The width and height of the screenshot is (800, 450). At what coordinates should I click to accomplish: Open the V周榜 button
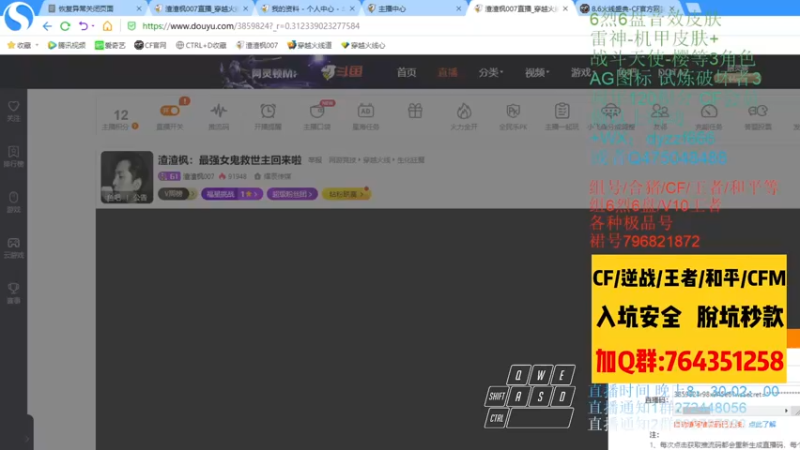[x=177, y=194]
